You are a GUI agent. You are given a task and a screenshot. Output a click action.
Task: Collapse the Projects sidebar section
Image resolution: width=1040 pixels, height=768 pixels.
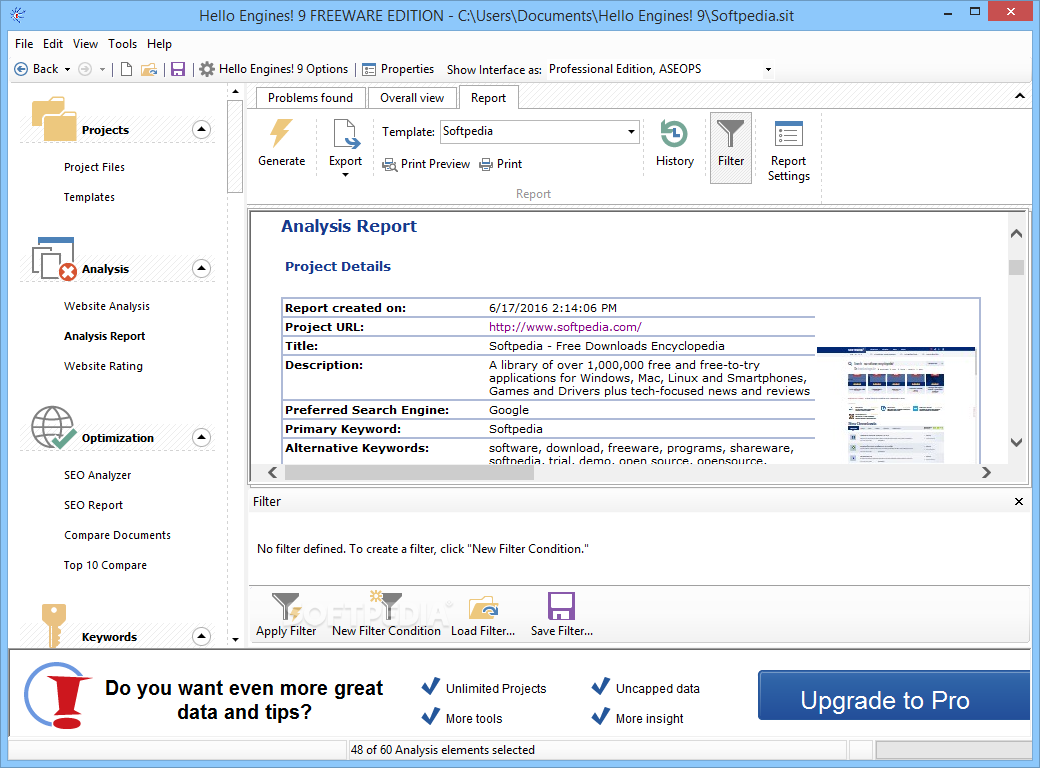[202, 129]
